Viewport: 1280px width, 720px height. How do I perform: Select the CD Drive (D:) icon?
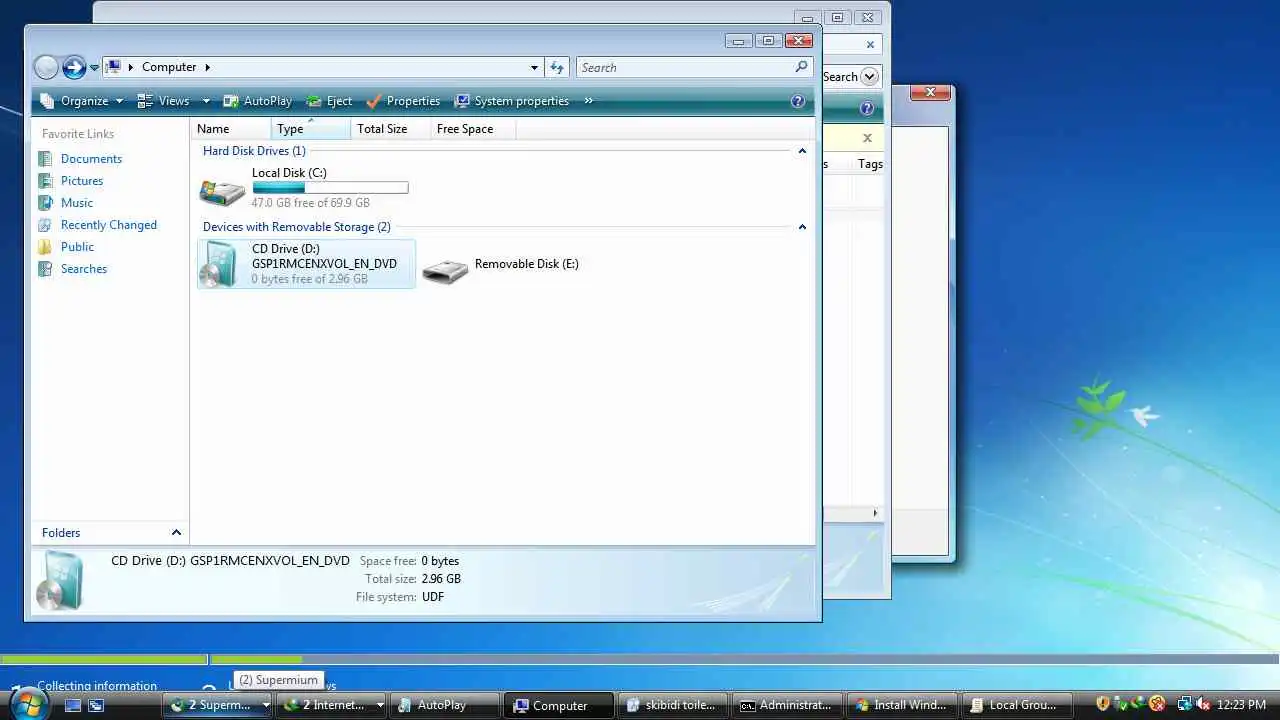218,264
